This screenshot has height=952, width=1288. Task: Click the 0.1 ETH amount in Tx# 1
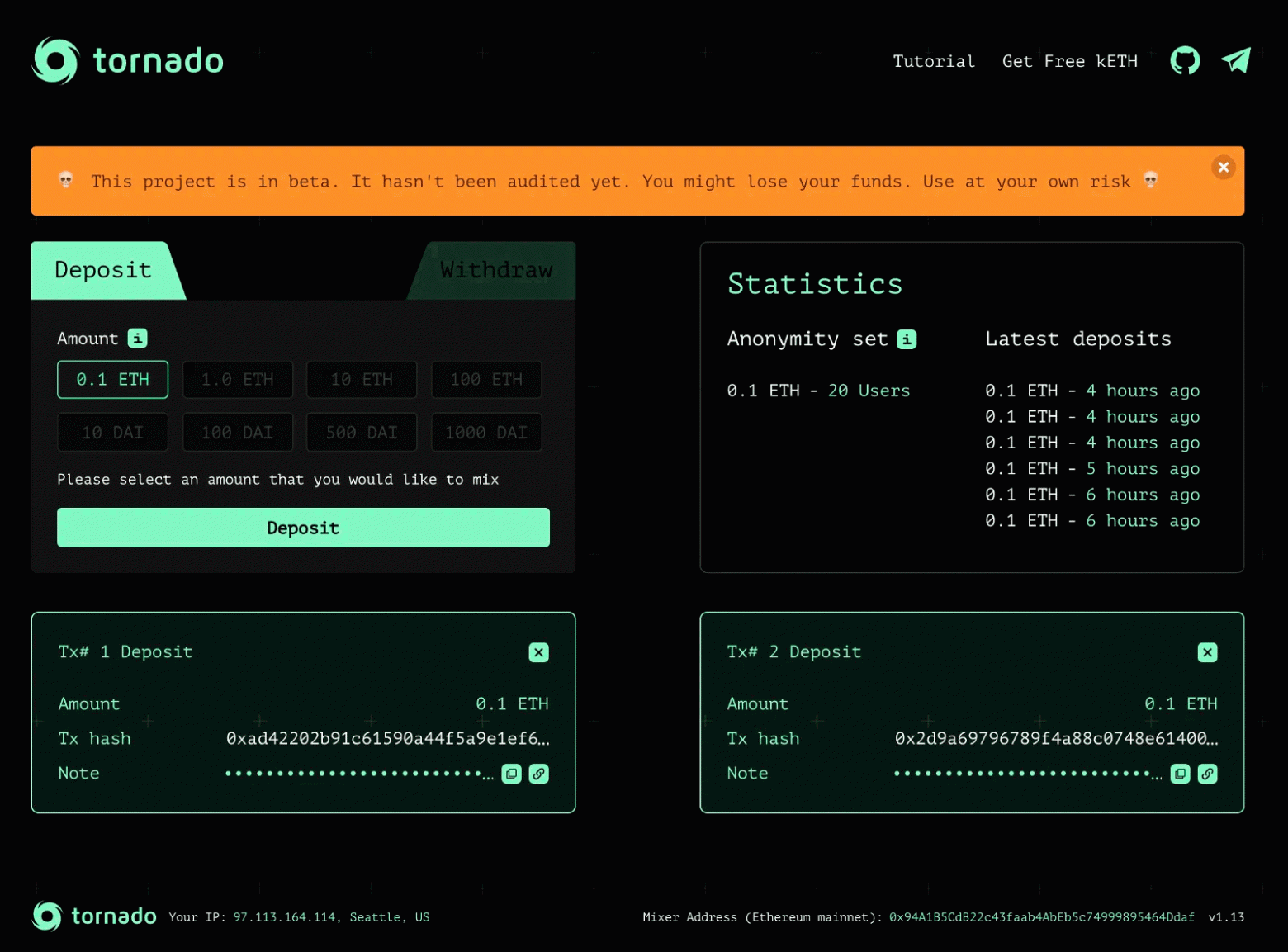tap(512, 703)
